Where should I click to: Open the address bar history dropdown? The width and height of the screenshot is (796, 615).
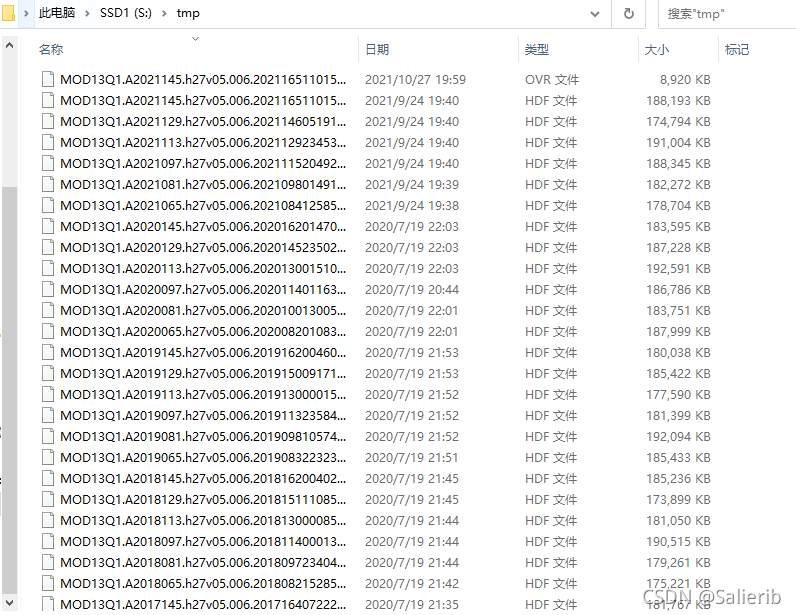coord(595,14)
